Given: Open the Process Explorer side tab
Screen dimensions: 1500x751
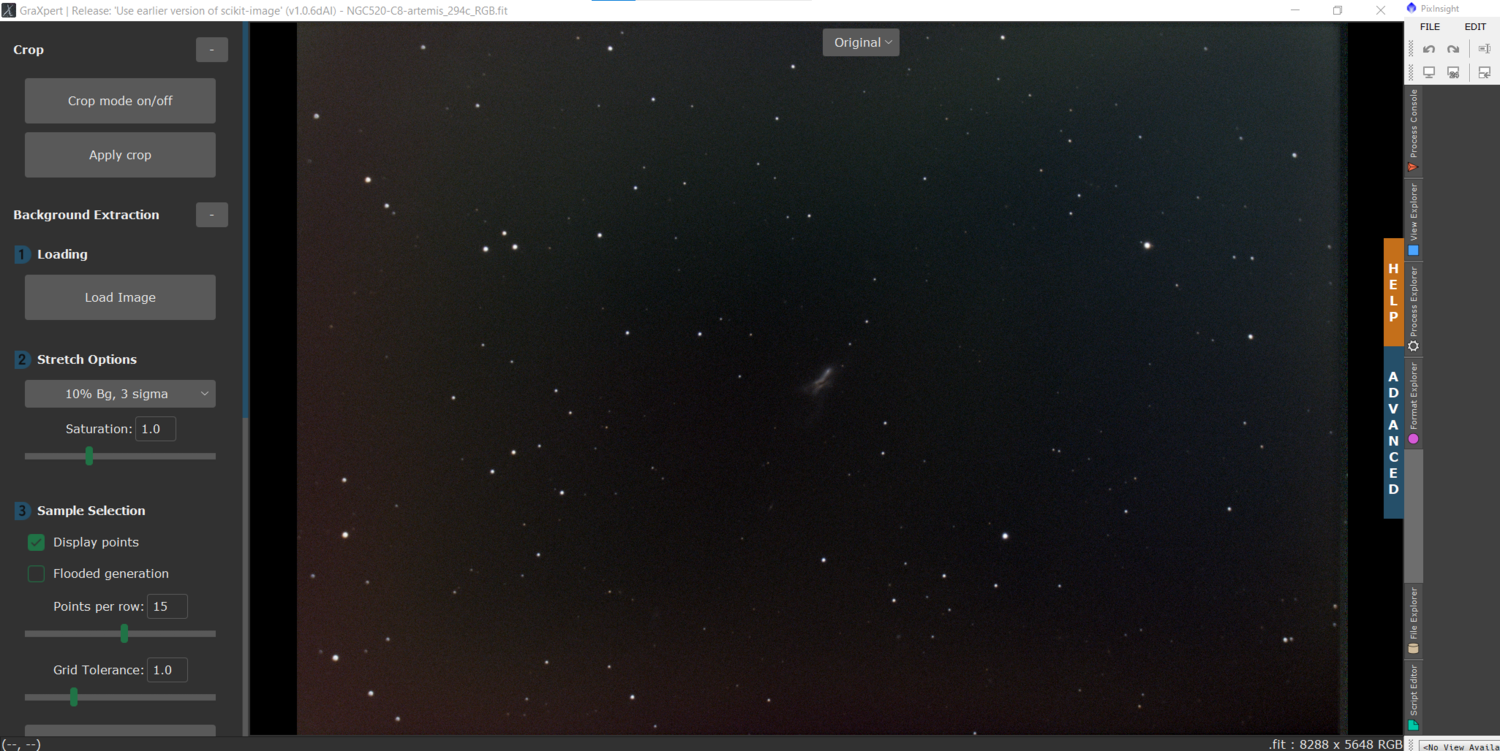Looking at the screenshot, I should (1413, 309).
